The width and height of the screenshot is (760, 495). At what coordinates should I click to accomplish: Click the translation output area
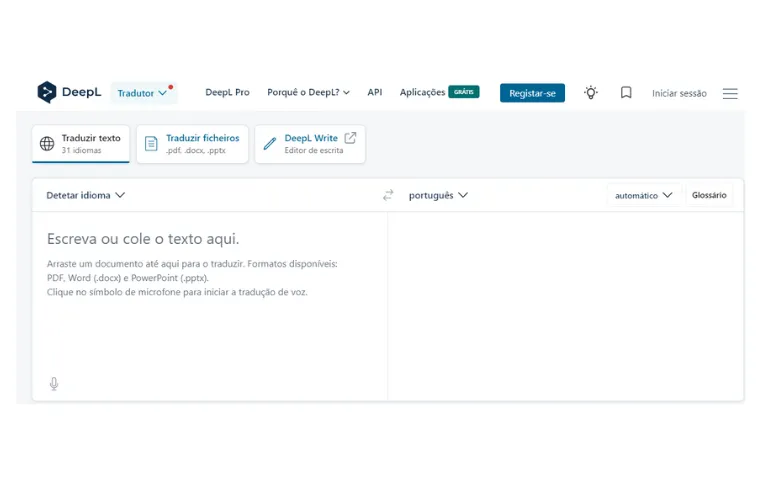pos(566,305)
